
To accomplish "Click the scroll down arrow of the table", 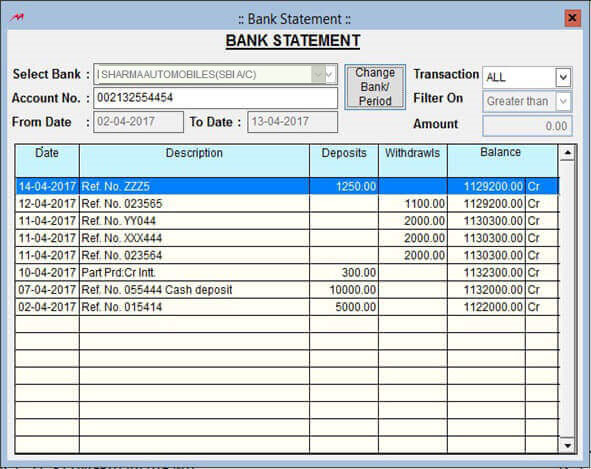I will pyautogui.click(x=567, y=445).
